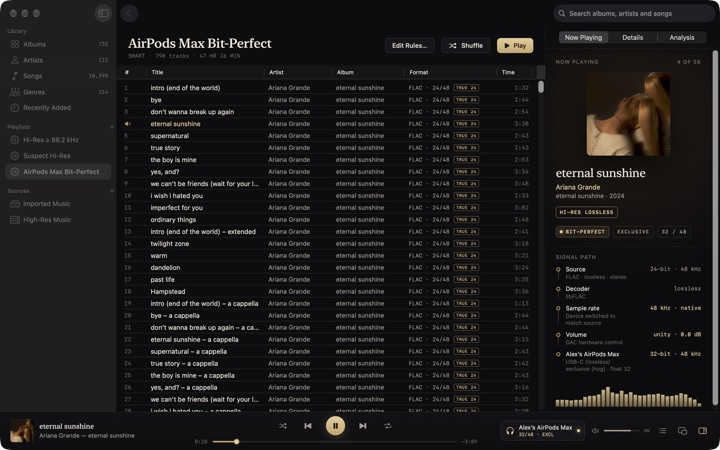Select the Hi-Res ≥ 88.2 kHz smart playlist
720x450 pixels.
click(58, 140)
